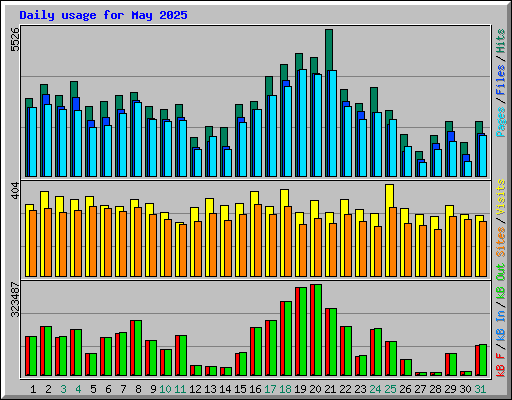The width and height of the screenshot is (512, 400).
Task: Click day label 30 on the x-axis
Action: [465, 389]
